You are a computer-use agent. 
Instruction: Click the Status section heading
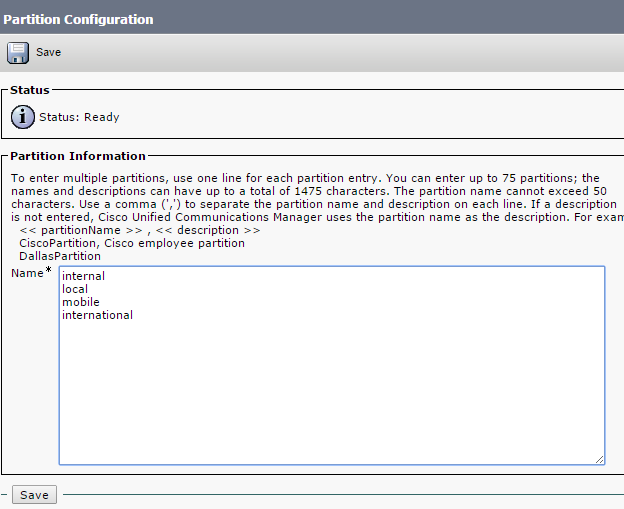click(x=30, y=90)
